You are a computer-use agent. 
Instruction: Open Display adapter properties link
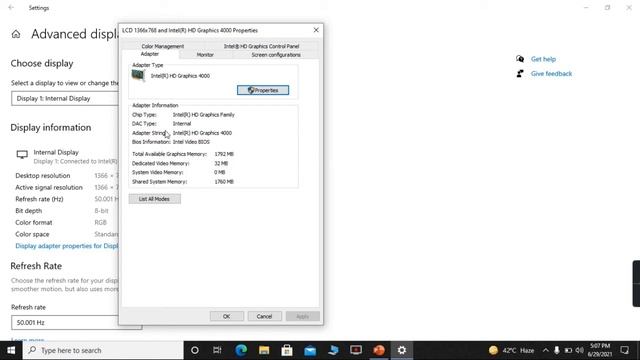tap(67, 246)
